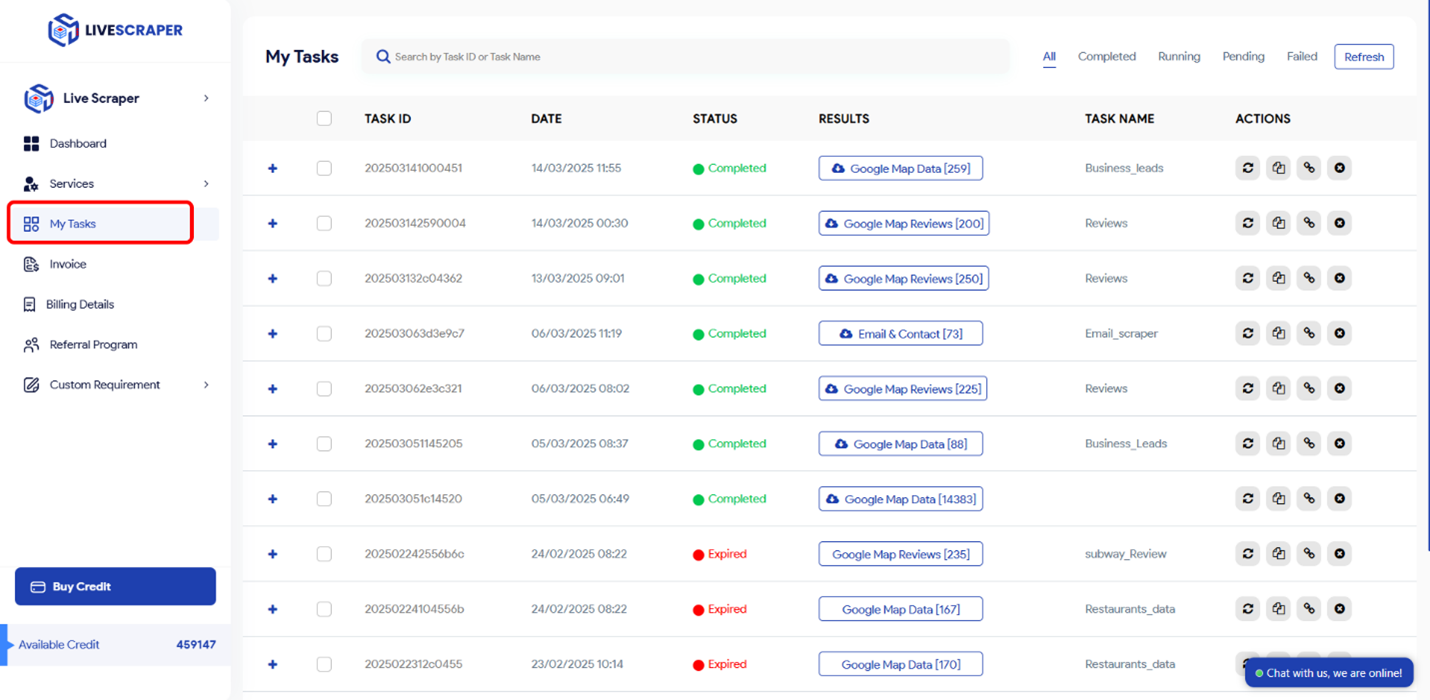This screenshot has width=1430, height=700.
Task: Download Google Map Data [259] results
Action: click(x=900, y=168)
